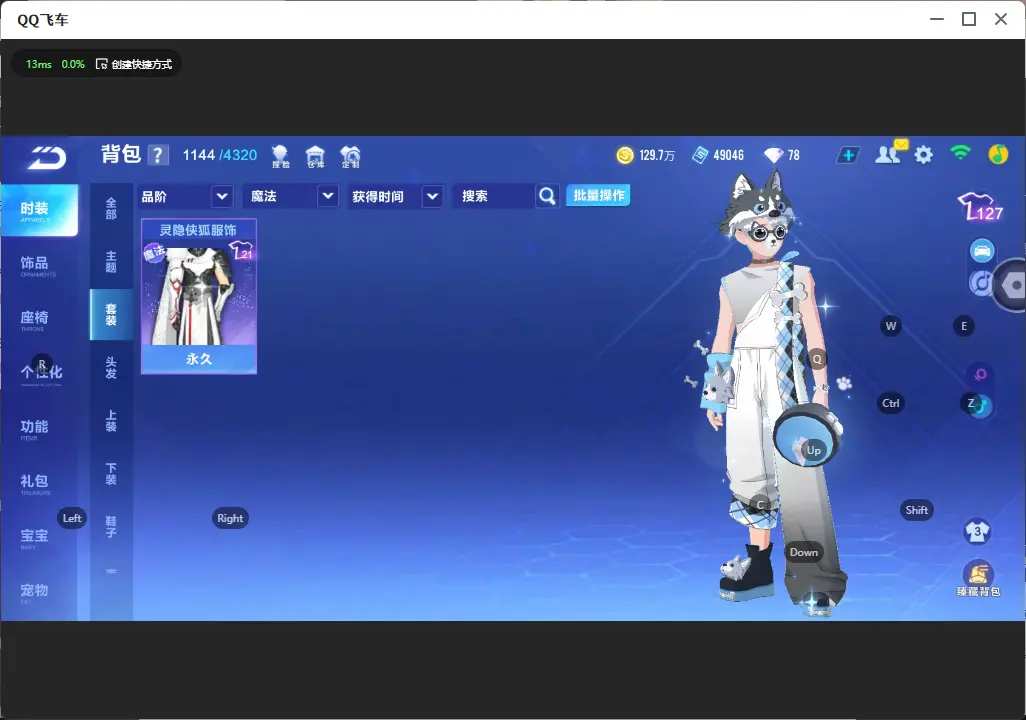Image resolution: width=1026 pixels, height=720 pixels.
Task: Choose the 套装 suit subcategory
Action: pos(111,315)
